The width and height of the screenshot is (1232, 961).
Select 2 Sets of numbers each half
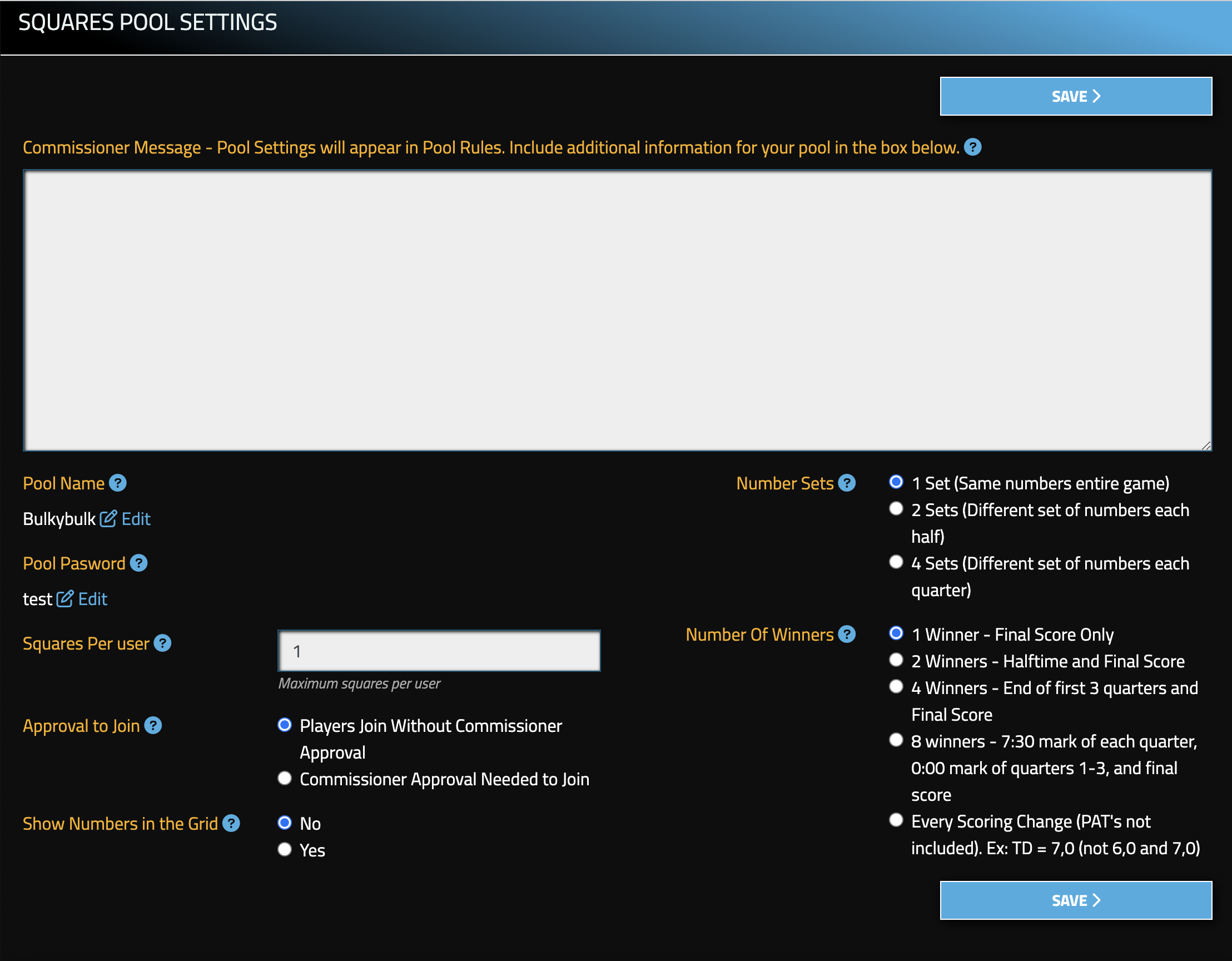tap(895, 509)
